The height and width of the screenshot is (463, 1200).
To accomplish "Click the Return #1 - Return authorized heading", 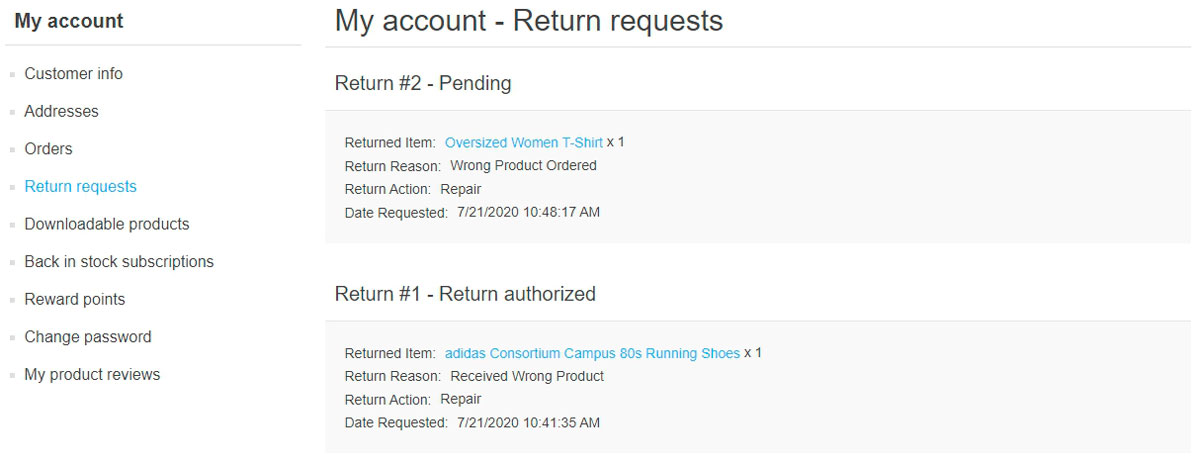I will click(465, 294).
